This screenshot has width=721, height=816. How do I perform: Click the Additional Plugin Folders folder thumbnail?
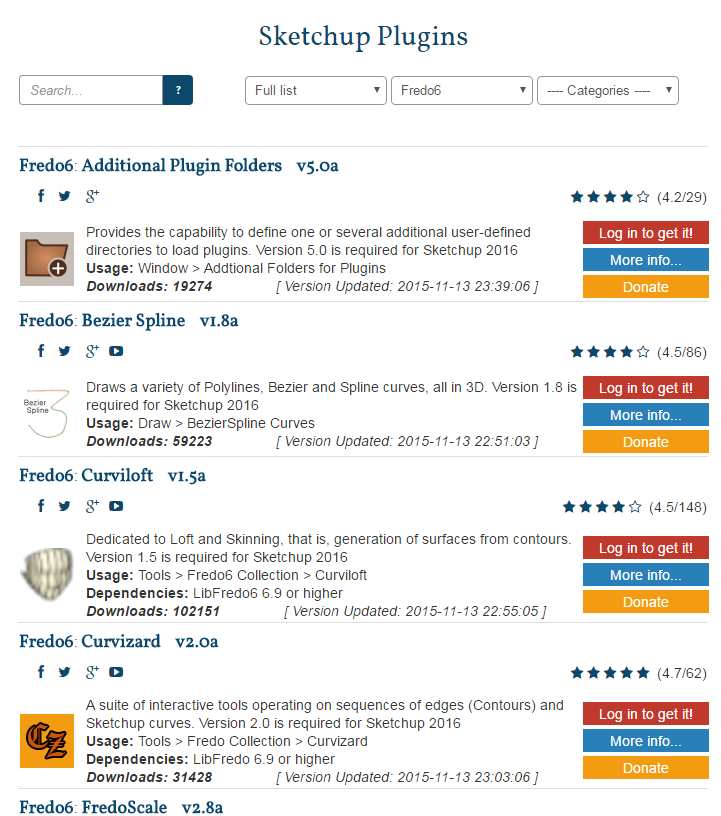tap(47, 259)
